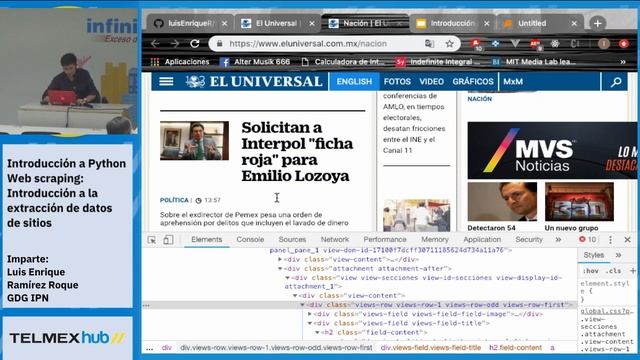
Task: Click the Lozoya article thumbnail image
Action: (194, 140)
